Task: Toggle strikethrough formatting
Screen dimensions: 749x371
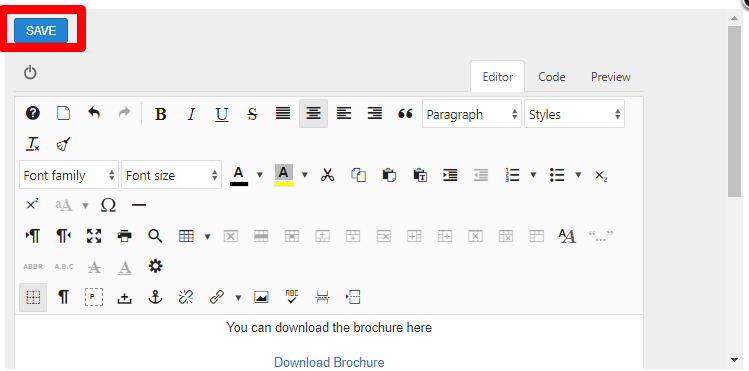Action: point(252,114)
